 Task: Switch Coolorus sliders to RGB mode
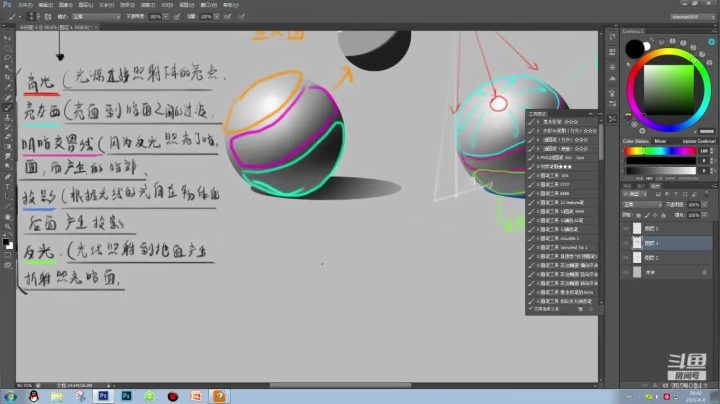click(639, 178)
